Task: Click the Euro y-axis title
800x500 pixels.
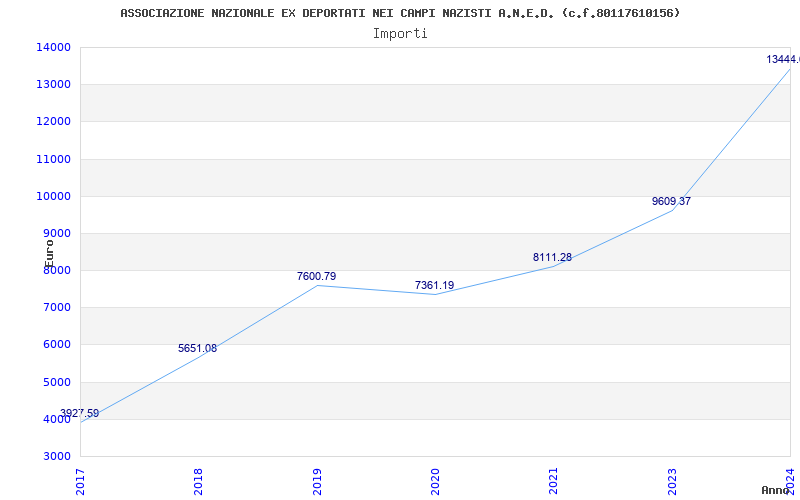Action: tap(49, 252)
